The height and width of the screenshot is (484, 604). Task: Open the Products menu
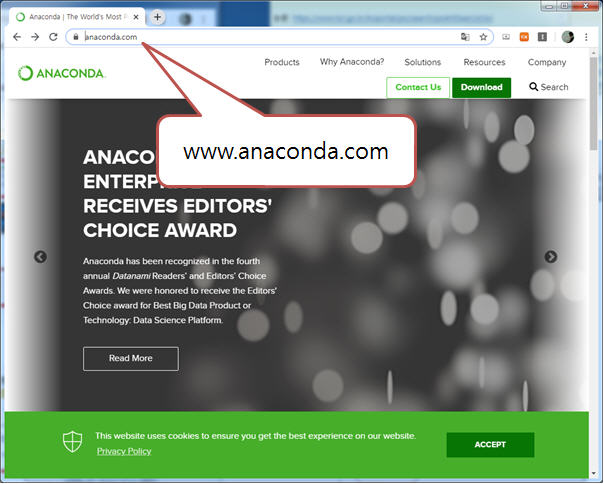(282, 62)
